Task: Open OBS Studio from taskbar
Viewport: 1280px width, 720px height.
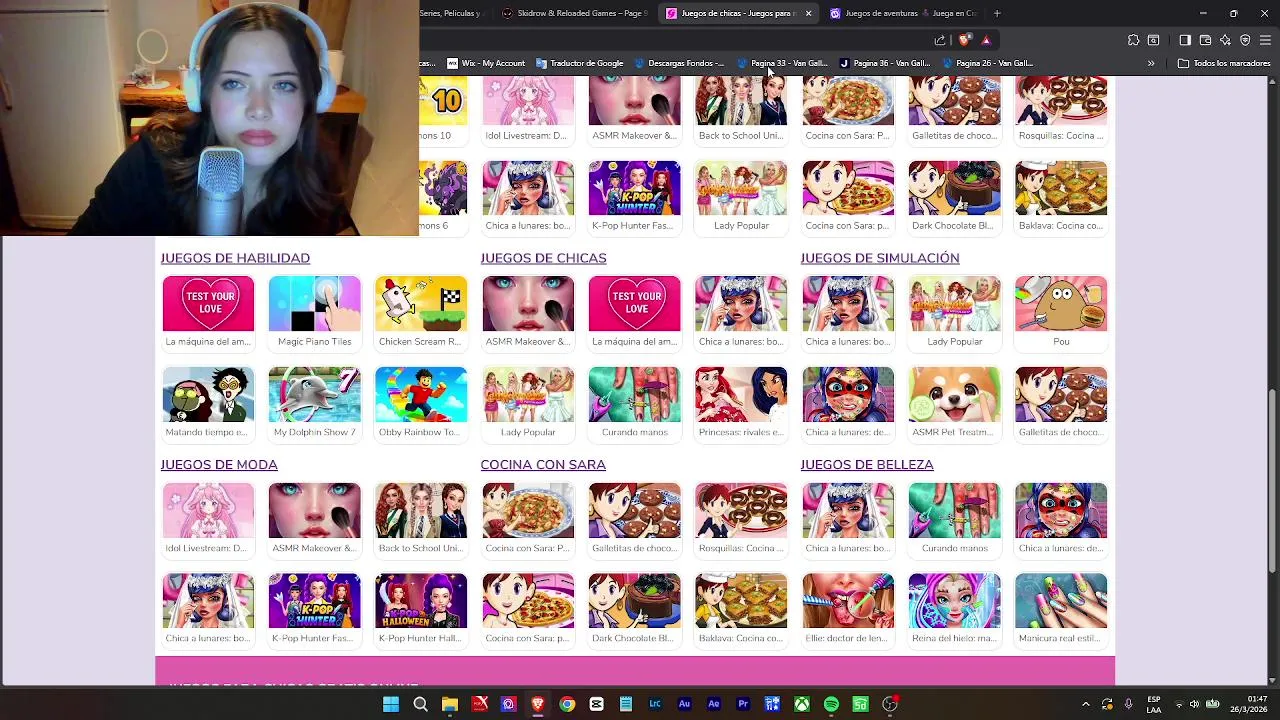Action: [x=889, y=704]
